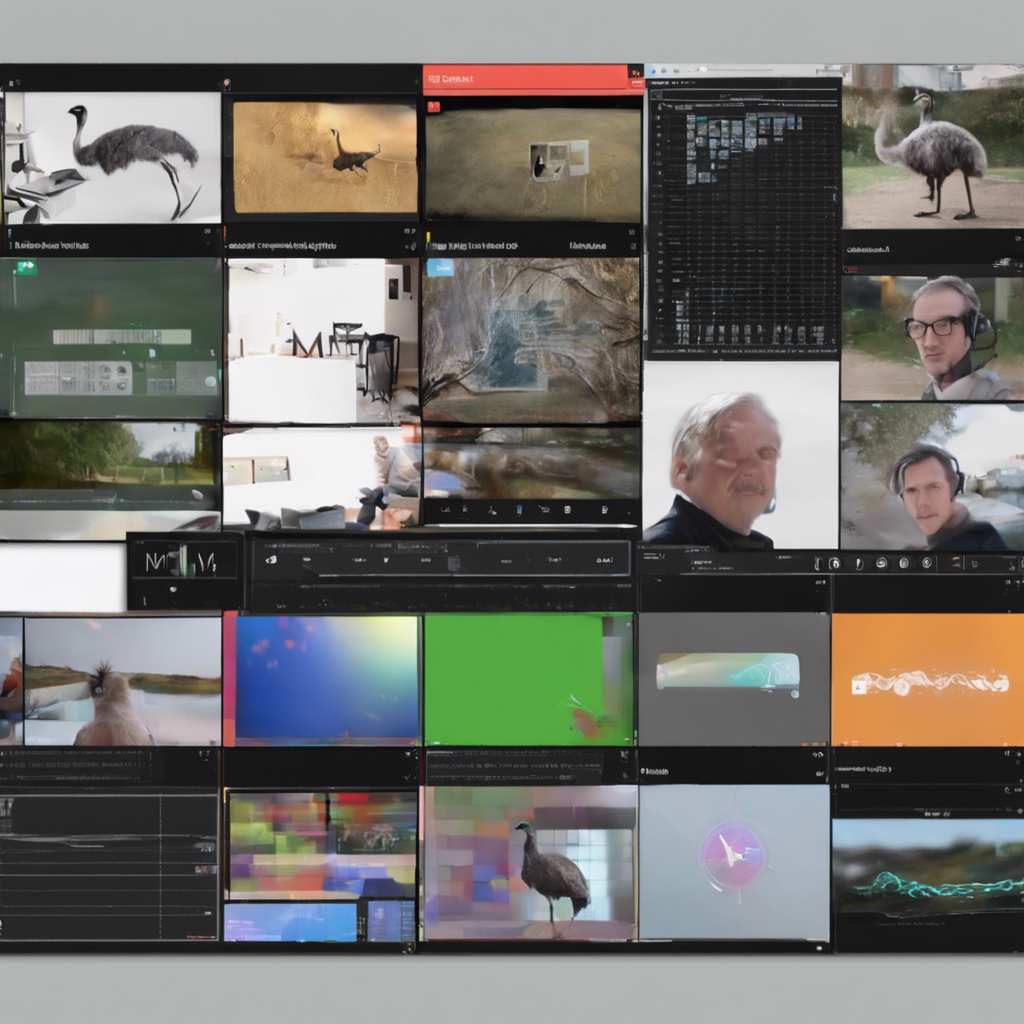
Task: Choose the blue gradient clip
Action: tap(321, 679)
